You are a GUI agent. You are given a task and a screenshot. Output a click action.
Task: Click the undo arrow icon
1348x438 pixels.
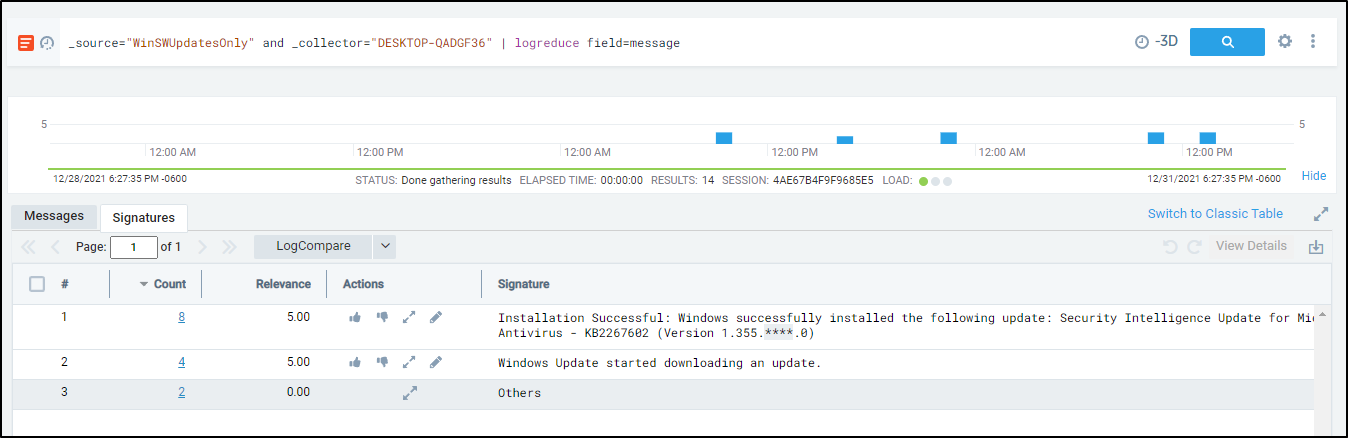pyautogui.click(x=1170, y=246)
